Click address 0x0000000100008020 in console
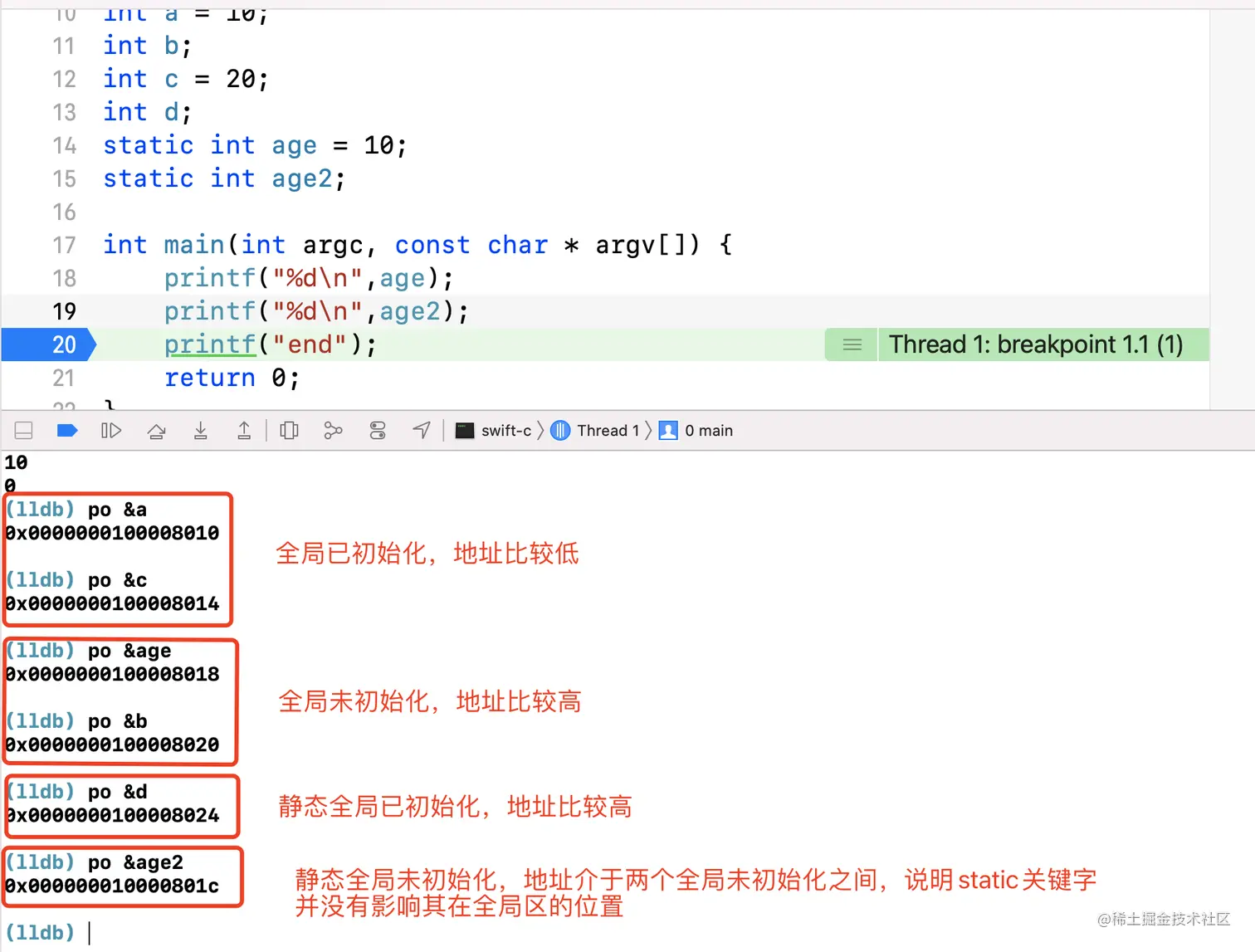1255x952 pixels. coord(112,745)
